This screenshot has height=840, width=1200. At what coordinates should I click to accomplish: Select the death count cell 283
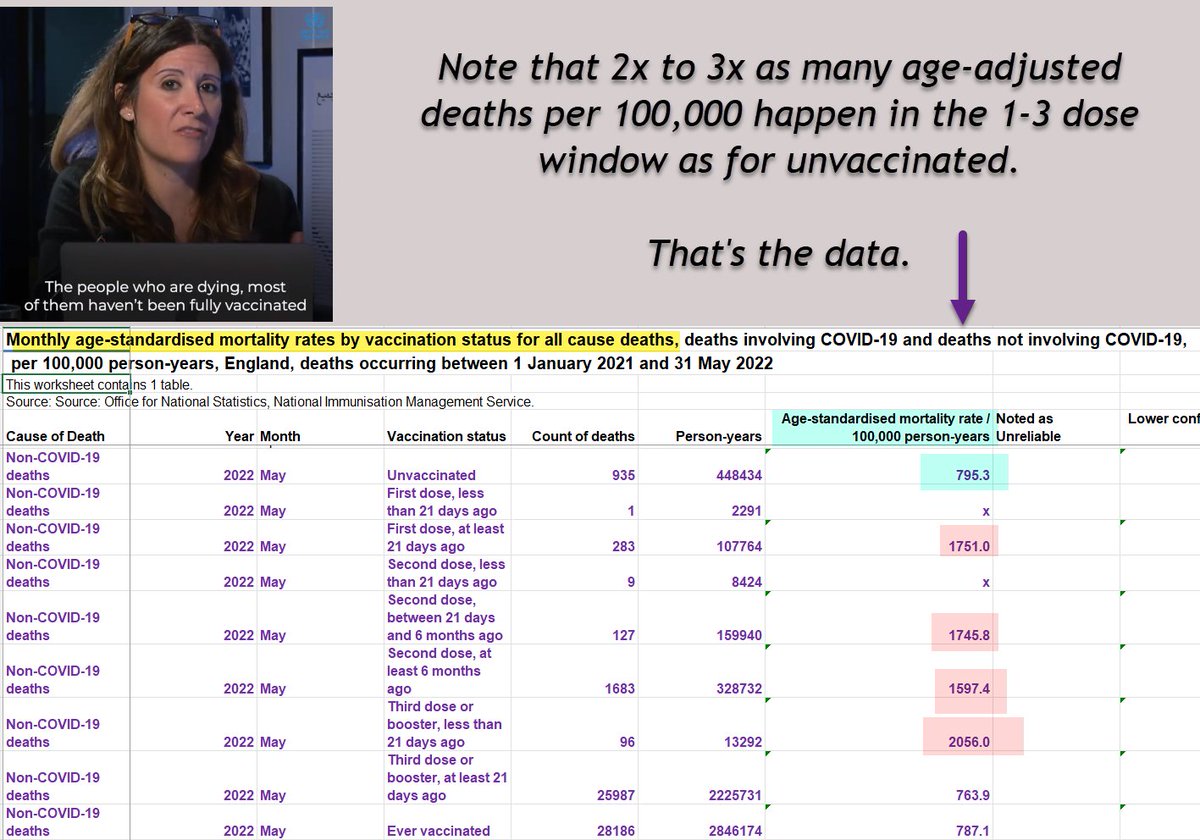click(623, 546)
